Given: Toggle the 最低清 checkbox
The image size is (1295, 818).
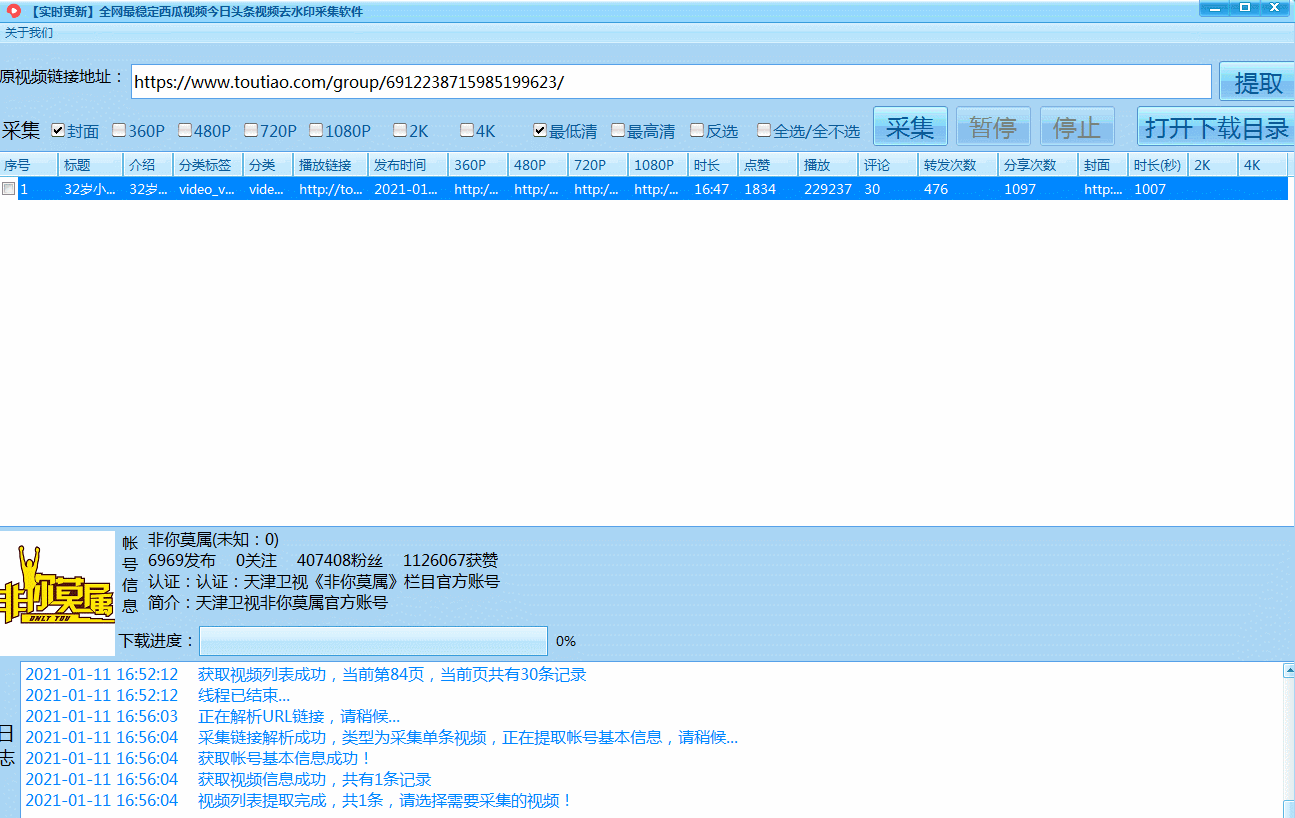Looking at the screenshot, I should (540, 130).
